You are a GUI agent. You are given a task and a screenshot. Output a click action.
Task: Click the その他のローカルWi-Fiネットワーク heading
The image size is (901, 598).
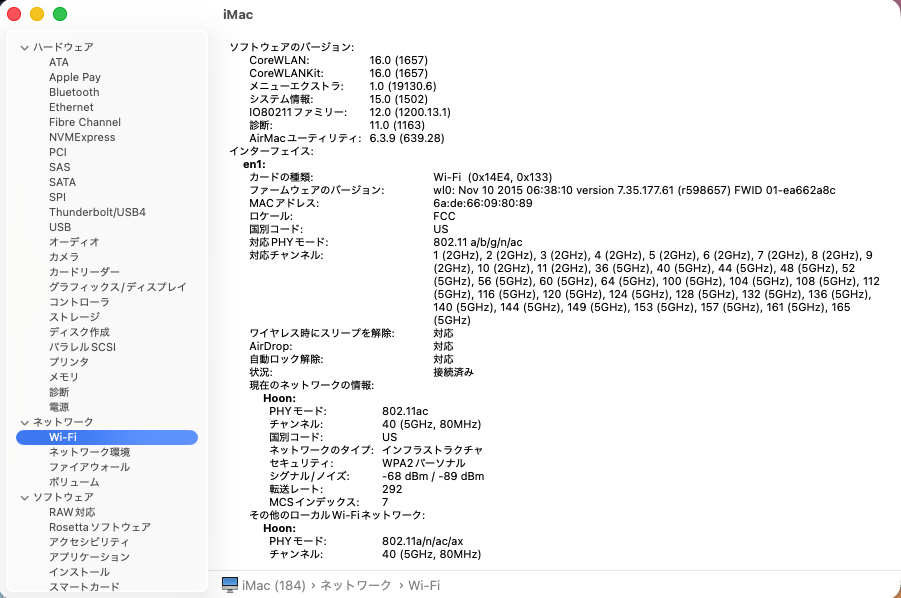tap(337, 515)
